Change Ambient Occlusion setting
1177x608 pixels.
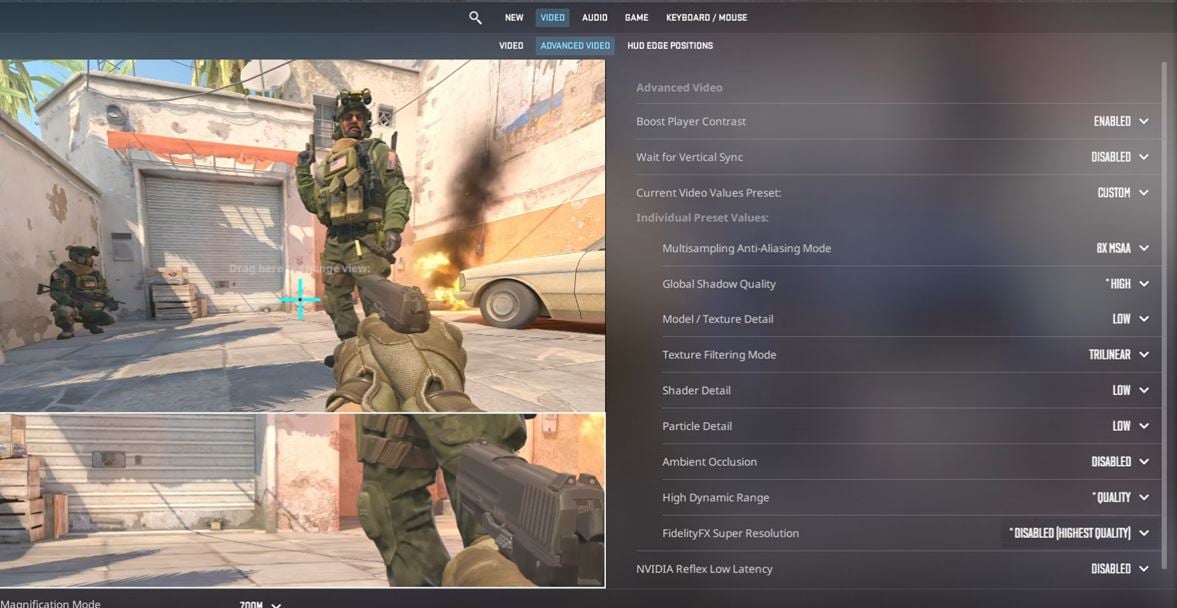pos(1121,462)
